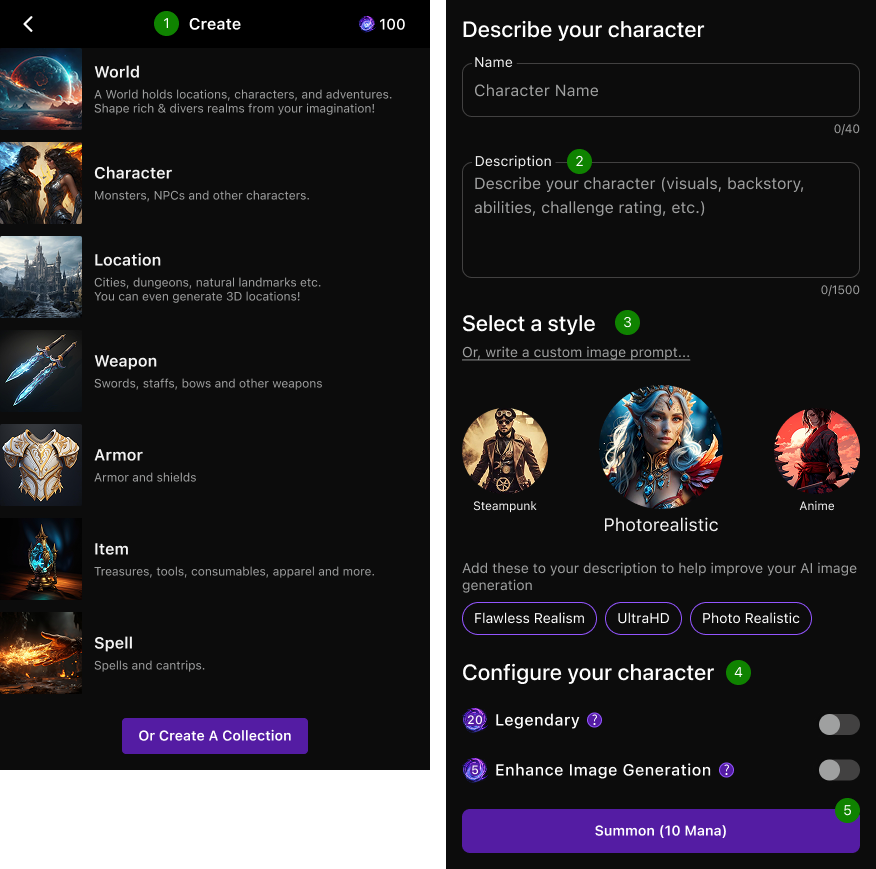Select the Weapon swords thumbnail
876x869 pixels.
click(x=41, y=371)
